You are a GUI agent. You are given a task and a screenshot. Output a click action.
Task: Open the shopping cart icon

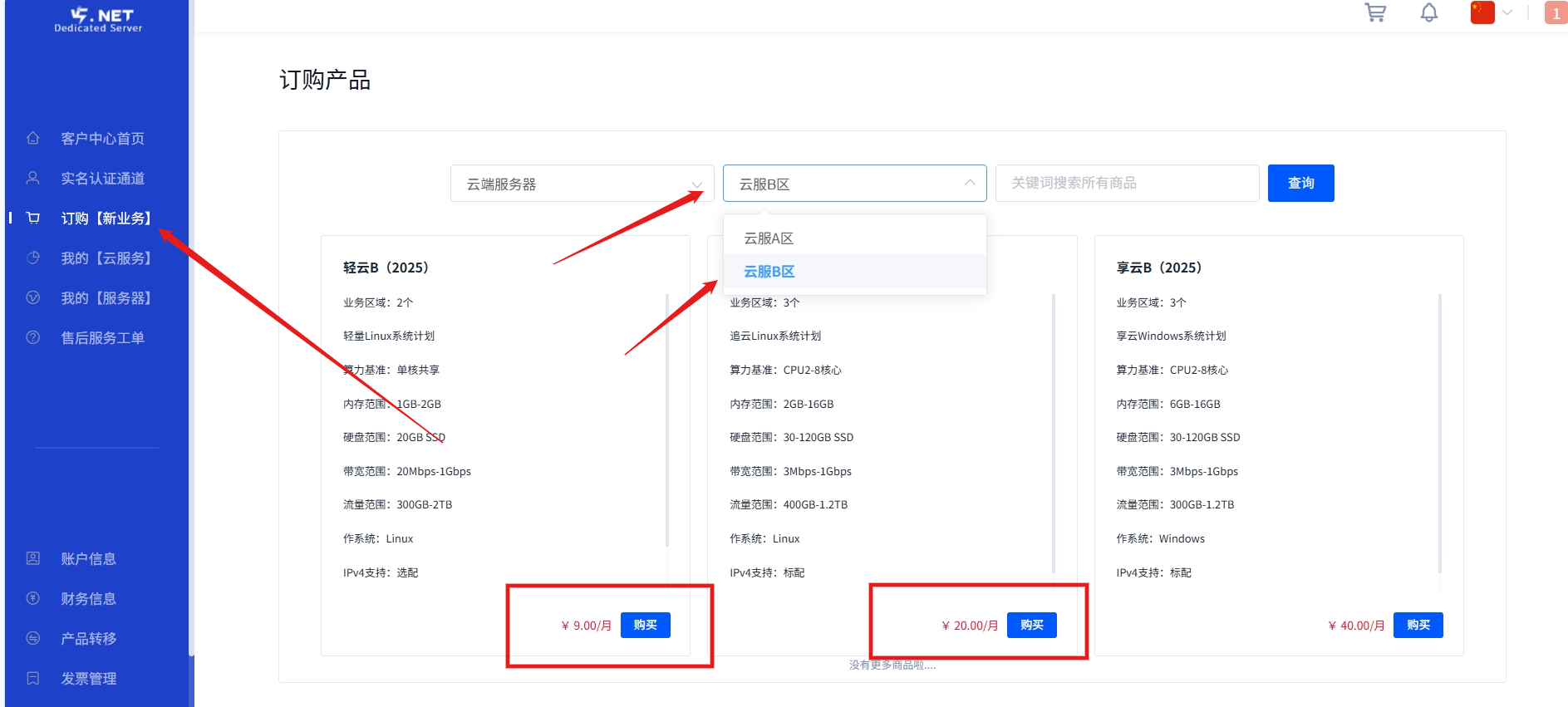[x=1375, y=12]
